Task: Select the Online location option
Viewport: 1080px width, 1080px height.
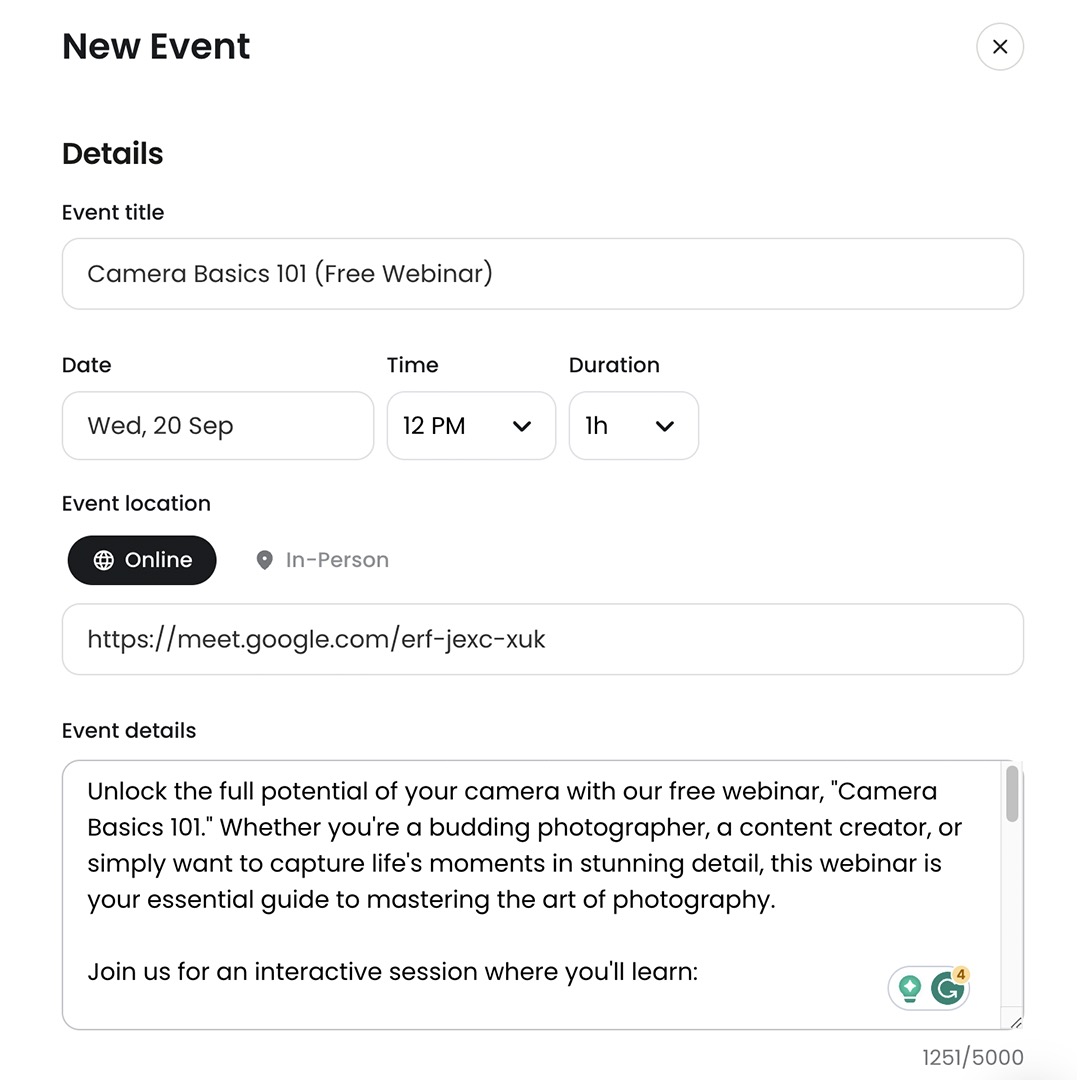Action: pyautogui.click(x=141, y=560)
